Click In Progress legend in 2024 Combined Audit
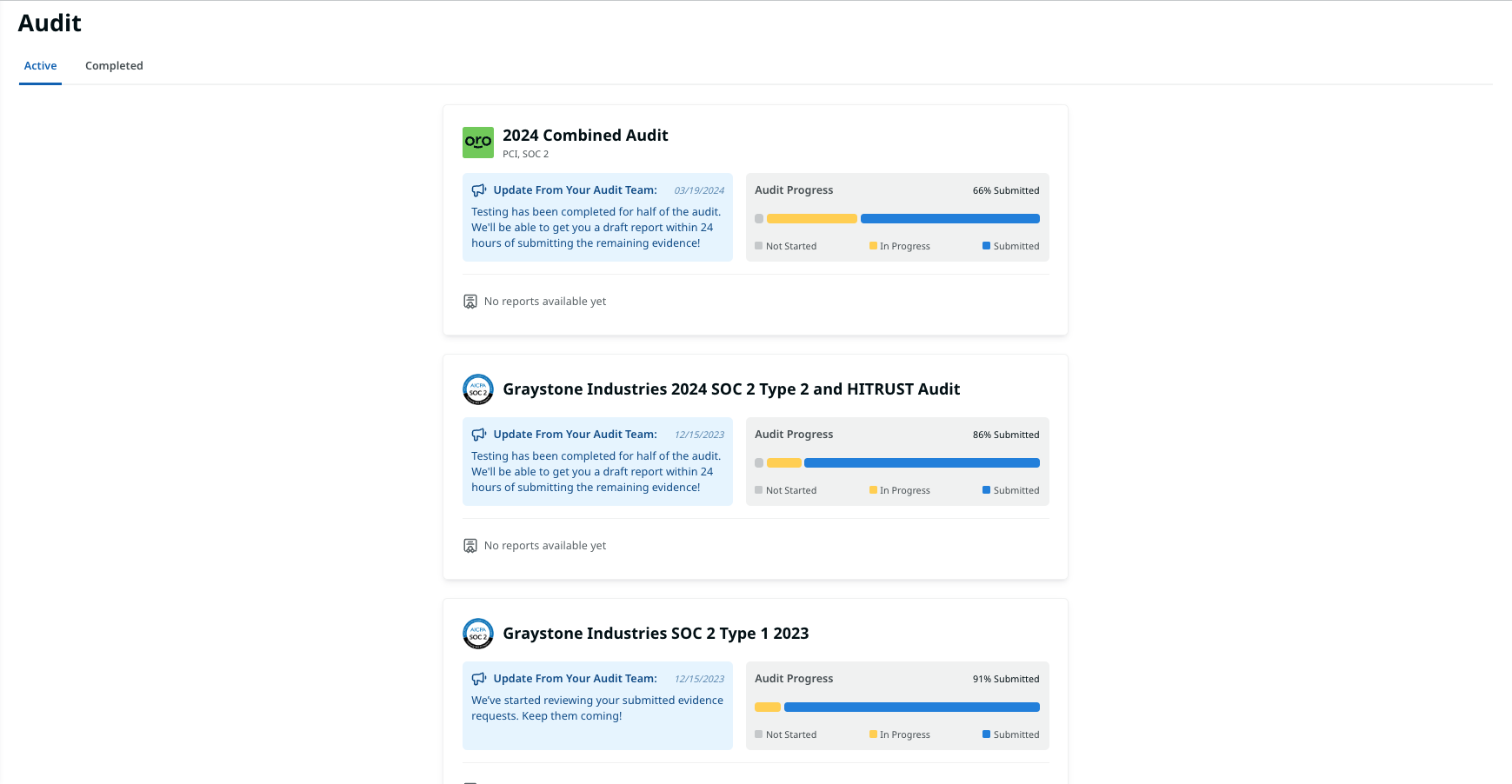1512x784 pixels. click(900, 246)
